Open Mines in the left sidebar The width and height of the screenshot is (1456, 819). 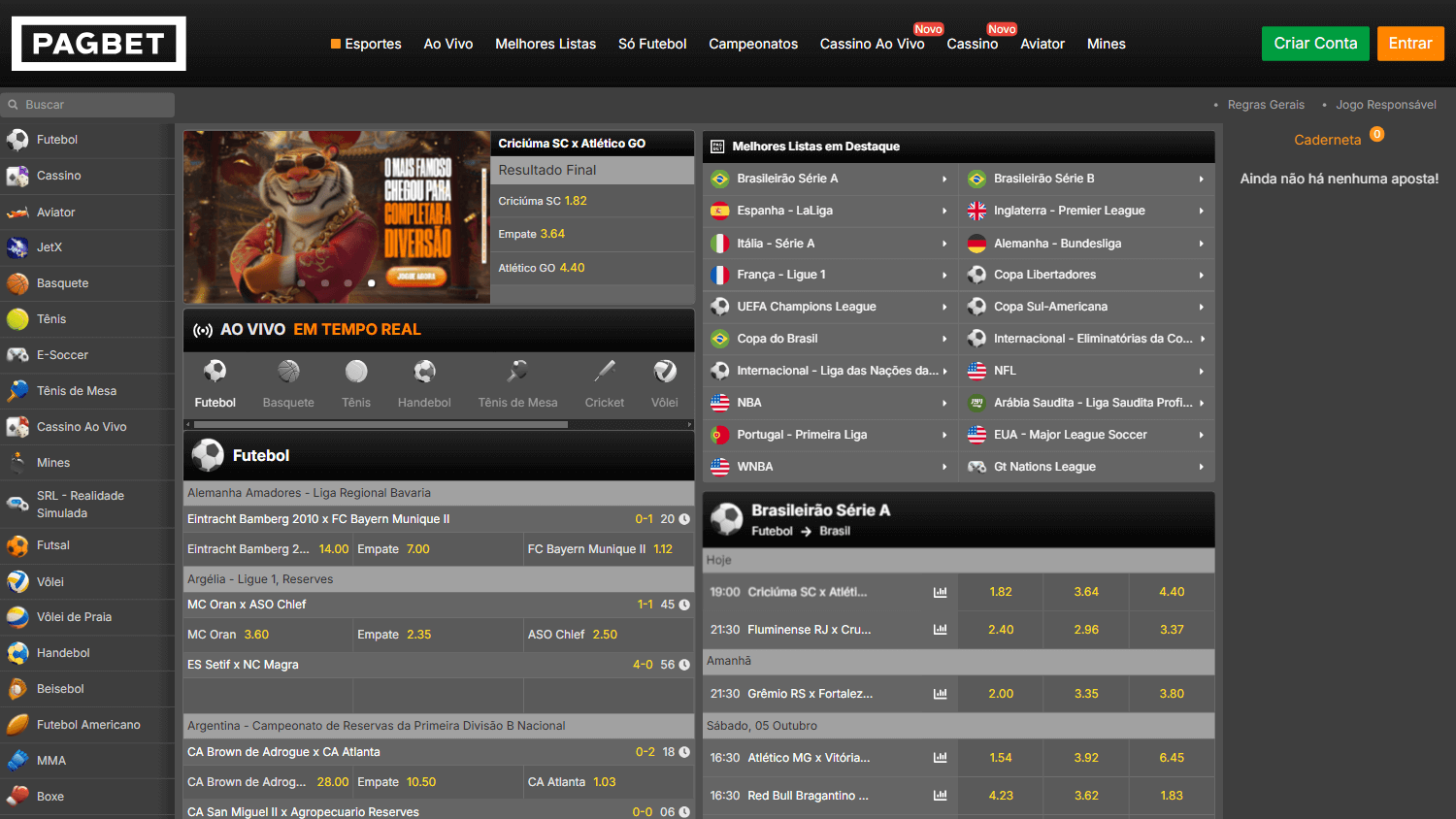(x=87, y=463)
